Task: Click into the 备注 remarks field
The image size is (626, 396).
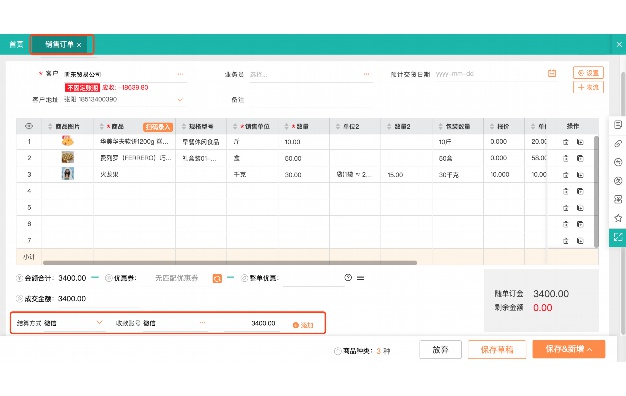Action: (x=311, y=100)
